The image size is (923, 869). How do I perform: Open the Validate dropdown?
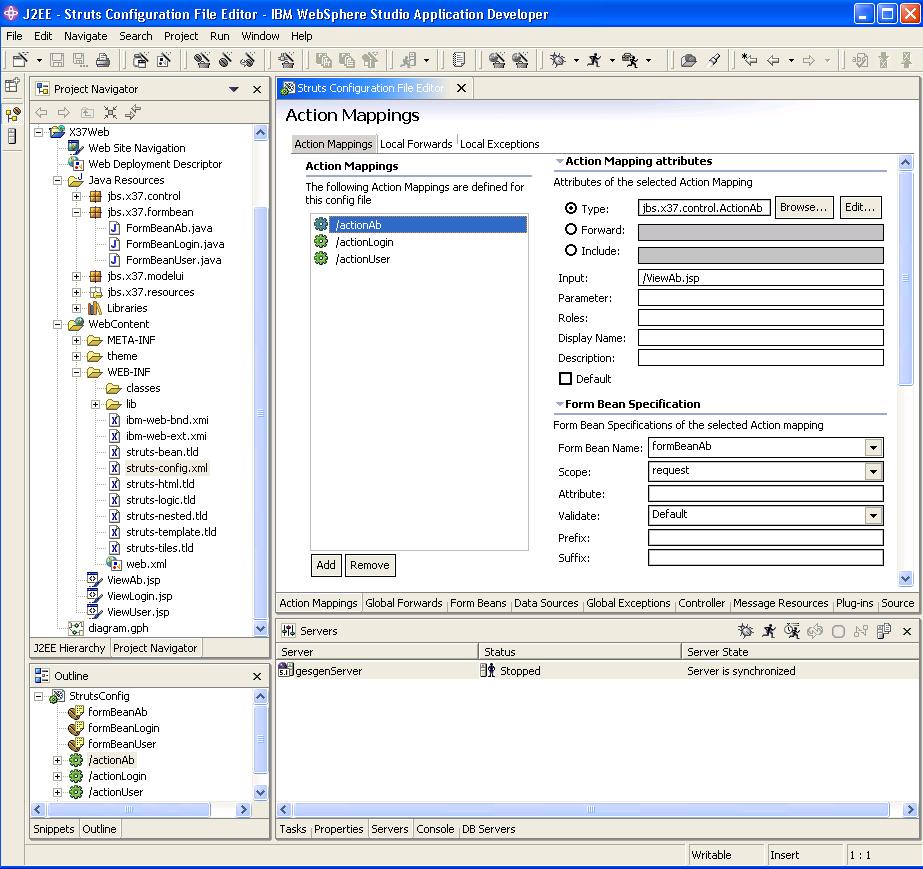[874, 516]
